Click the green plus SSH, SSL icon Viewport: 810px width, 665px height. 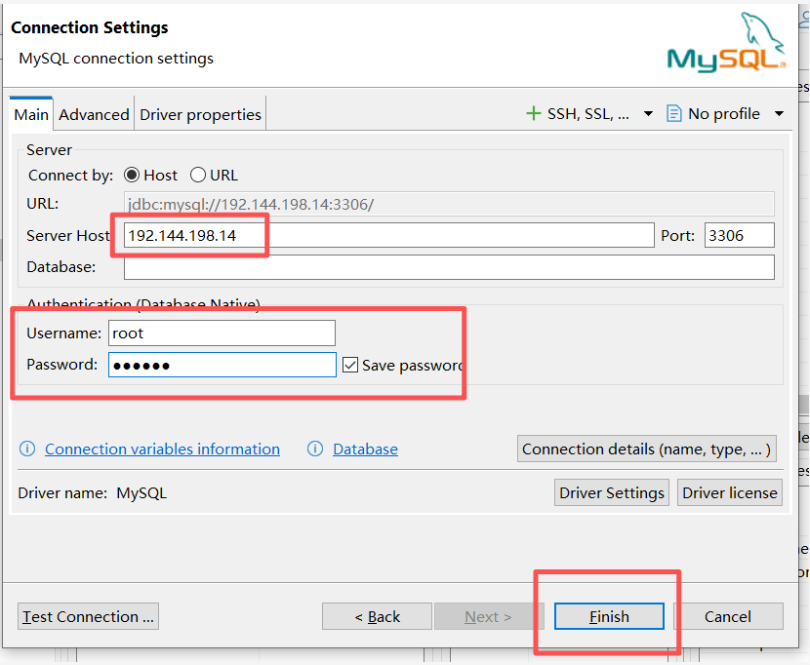[533, 113]
